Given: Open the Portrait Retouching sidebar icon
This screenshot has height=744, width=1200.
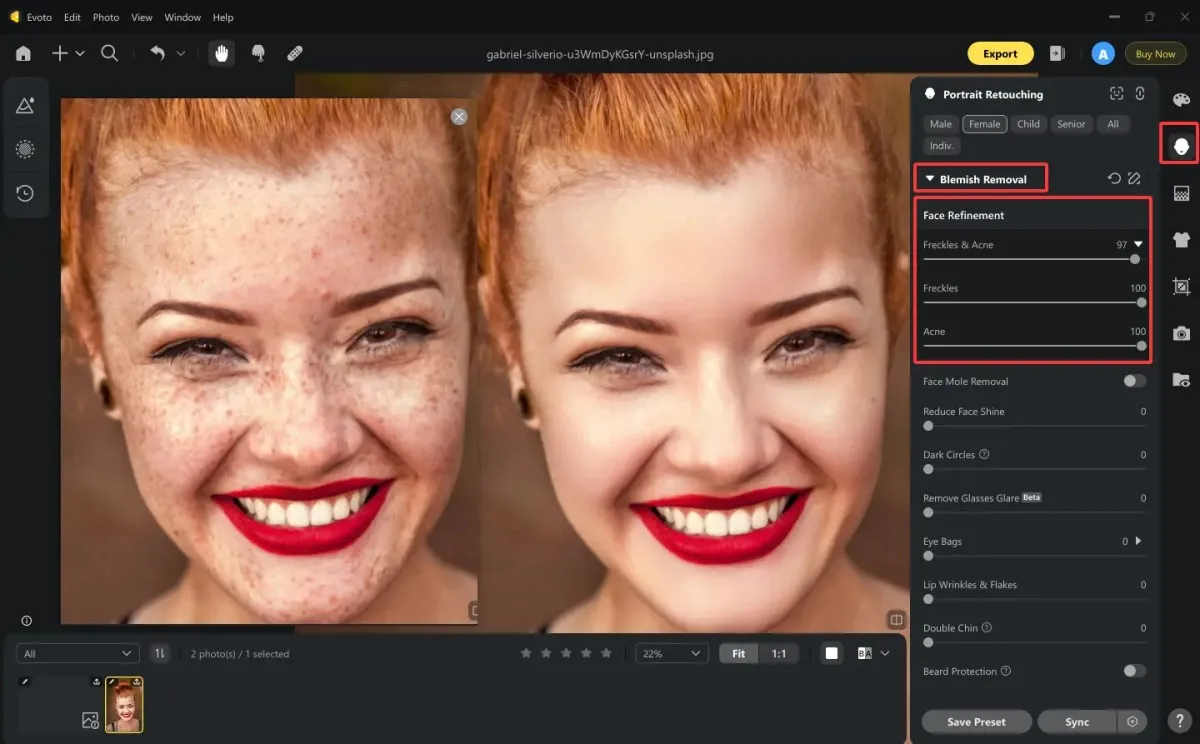Looking at the screenshot, I should click(1181, 146).
